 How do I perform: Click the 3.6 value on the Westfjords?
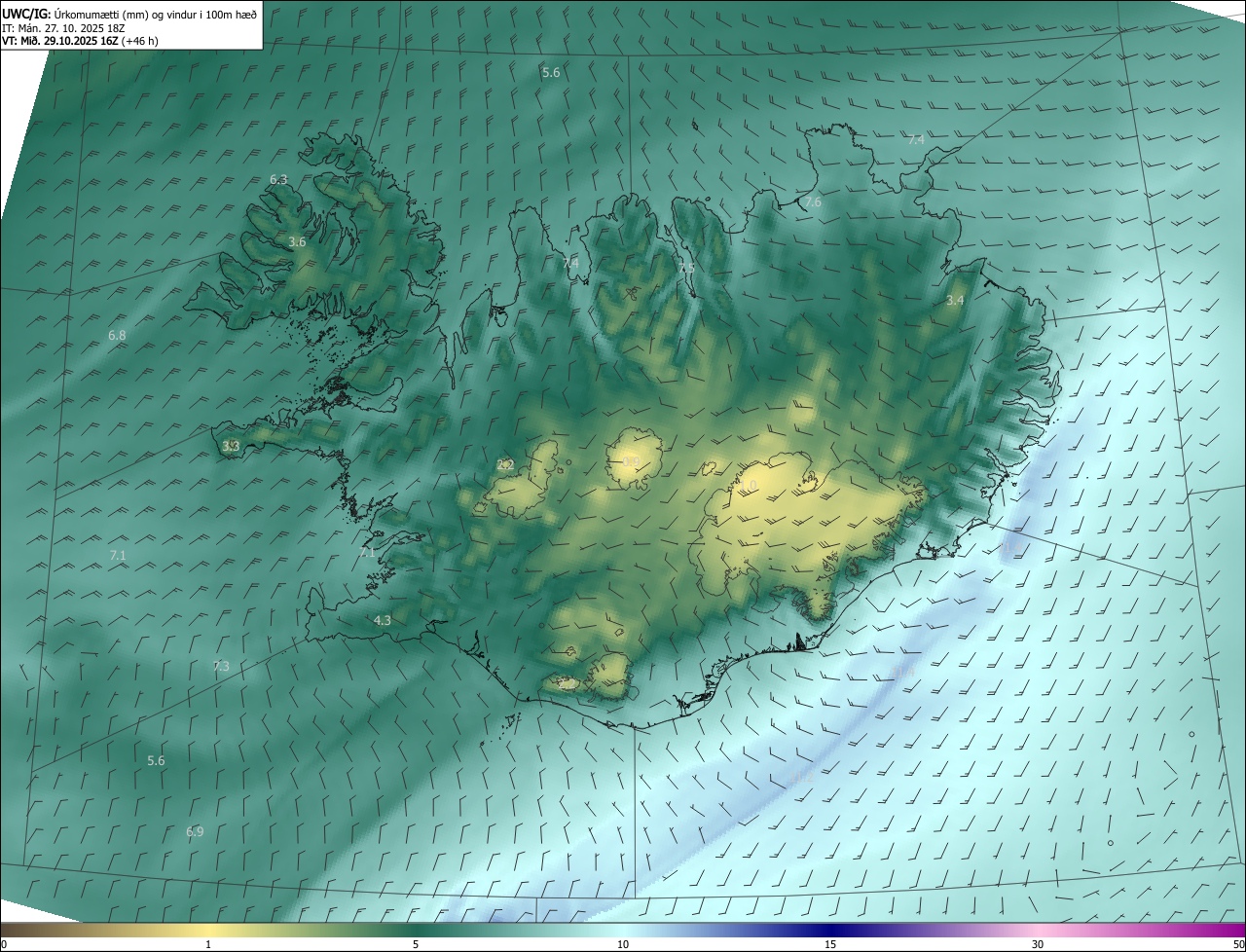click(x=297, y=242)
